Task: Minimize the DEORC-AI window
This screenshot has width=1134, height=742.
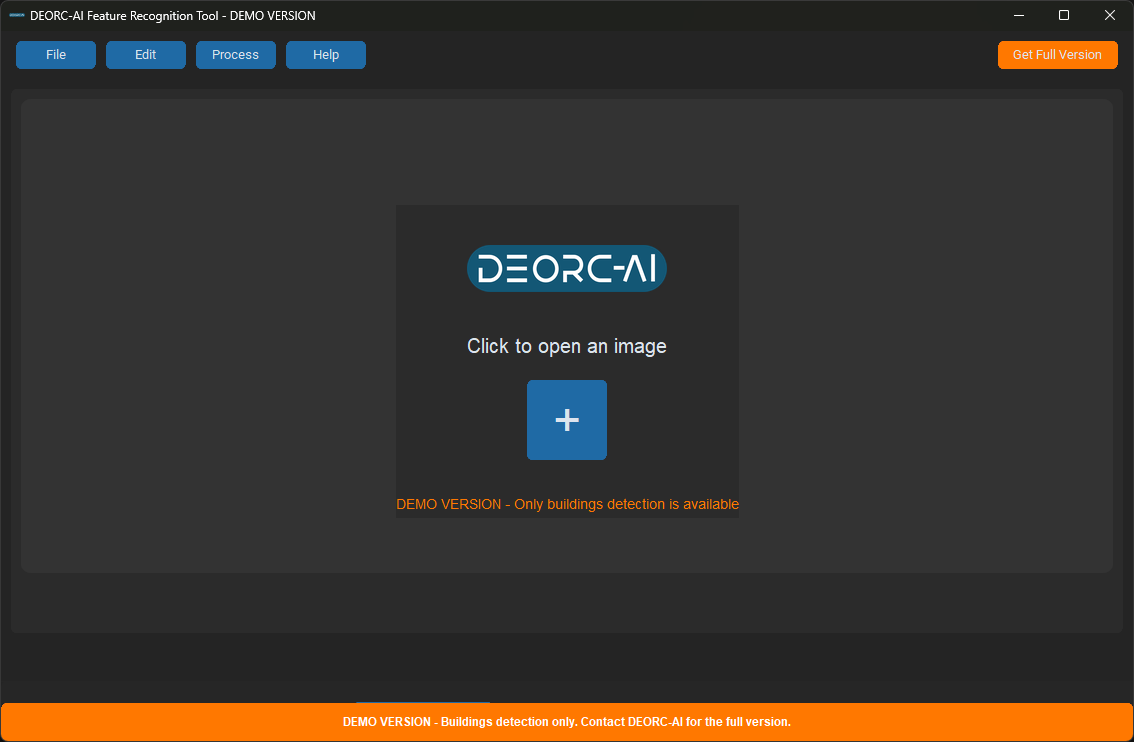Action: coord(1019,15)
